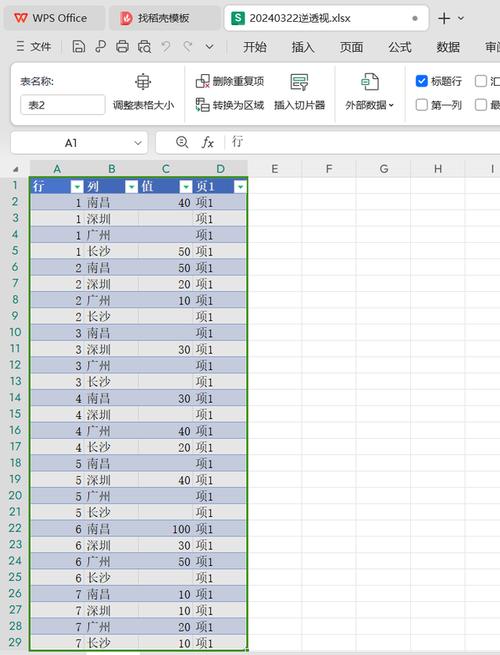Image resolution: width=500 pixels, height=655 pixels.
Task: Click the fx insert function icon
Action: [x=208, y=143]
